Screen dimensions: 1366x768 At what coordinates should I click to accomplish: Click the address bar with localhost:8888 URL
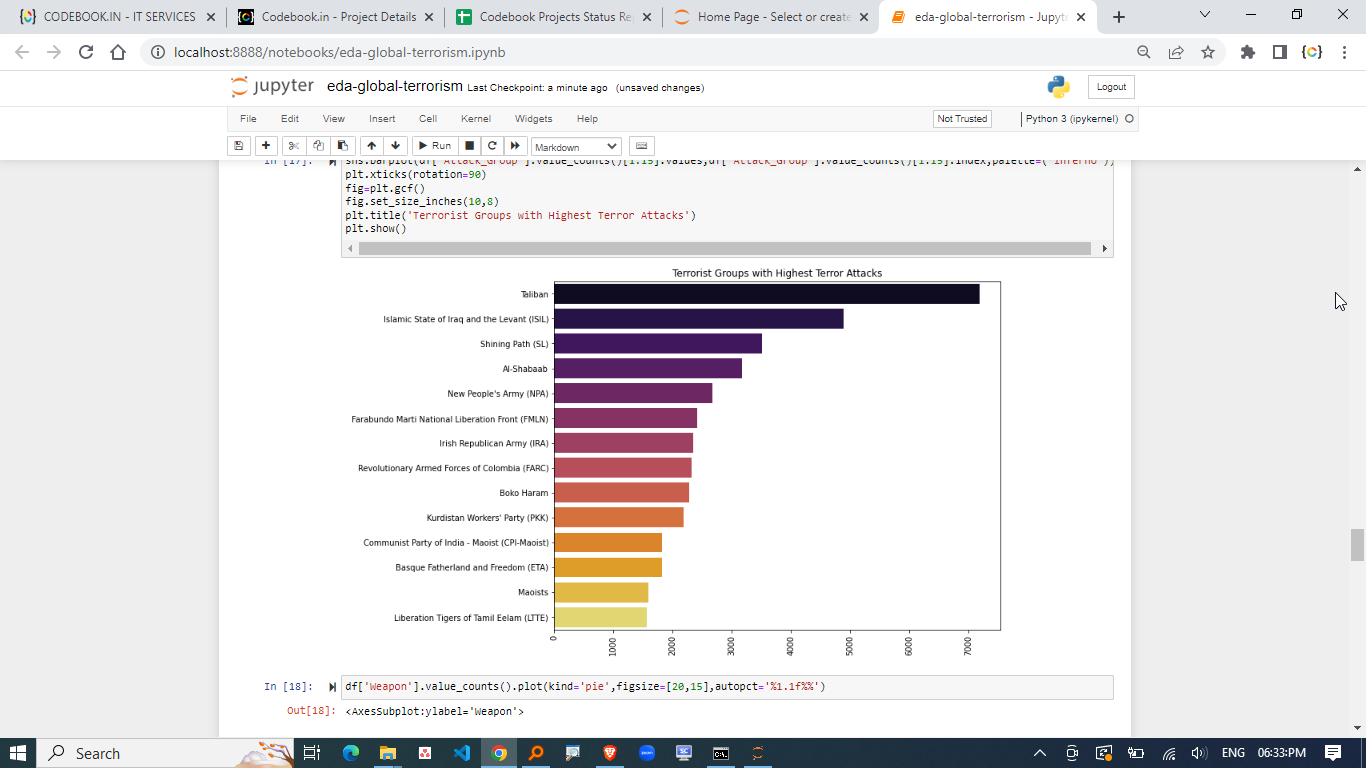[640, 52]
